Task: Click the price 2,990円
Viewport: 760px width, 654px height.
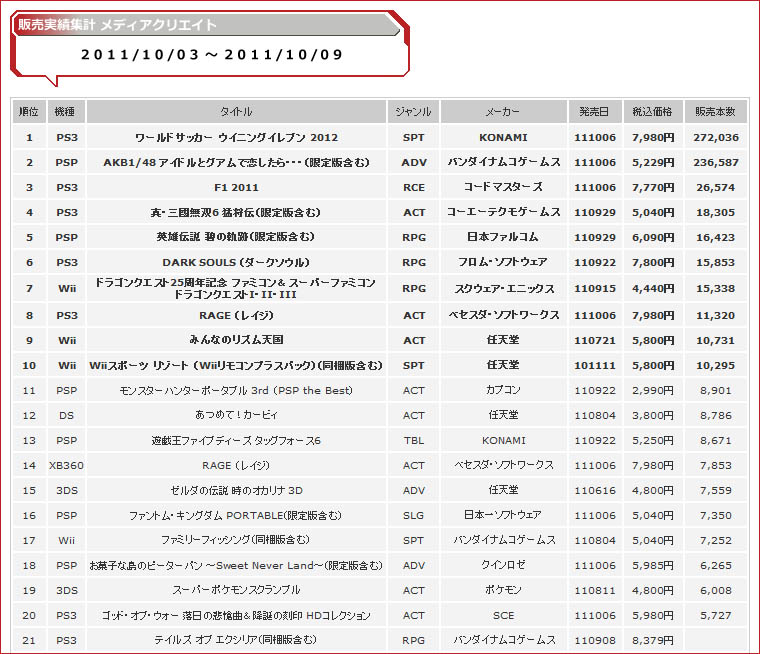Action: coord(653,390)
